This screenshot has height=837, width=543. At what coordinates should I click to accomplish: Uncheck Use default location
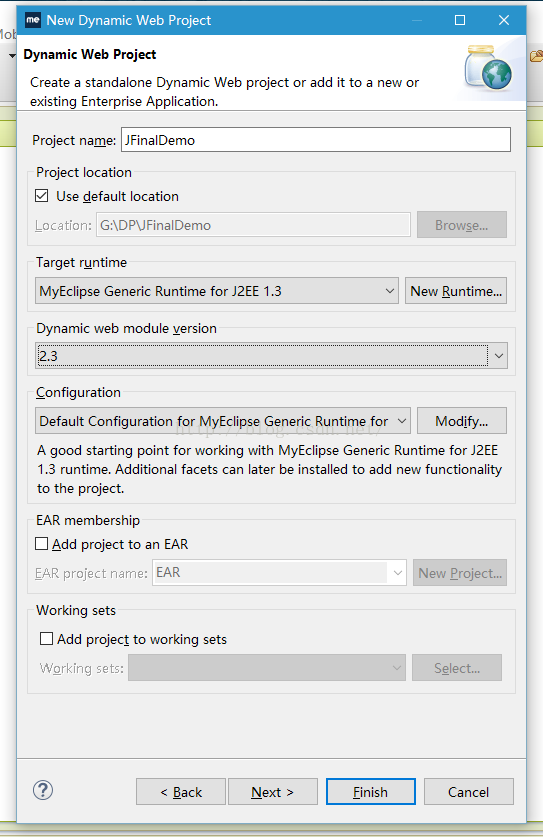click(x=42, y=196)
